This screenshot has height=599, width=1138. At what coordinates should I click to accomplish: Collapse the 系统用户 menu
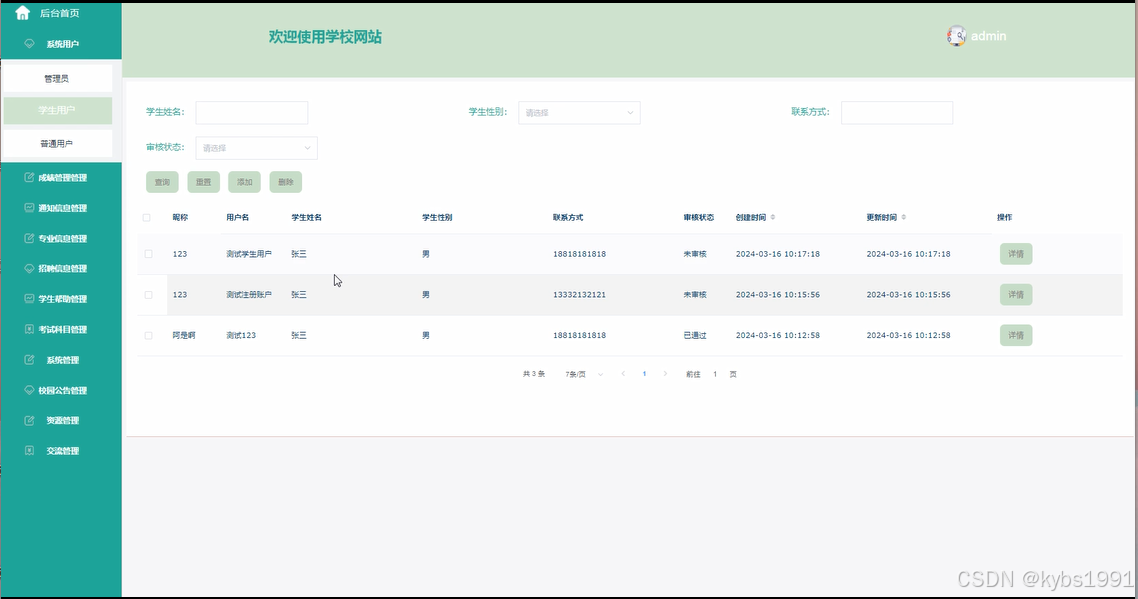point(61,44)
